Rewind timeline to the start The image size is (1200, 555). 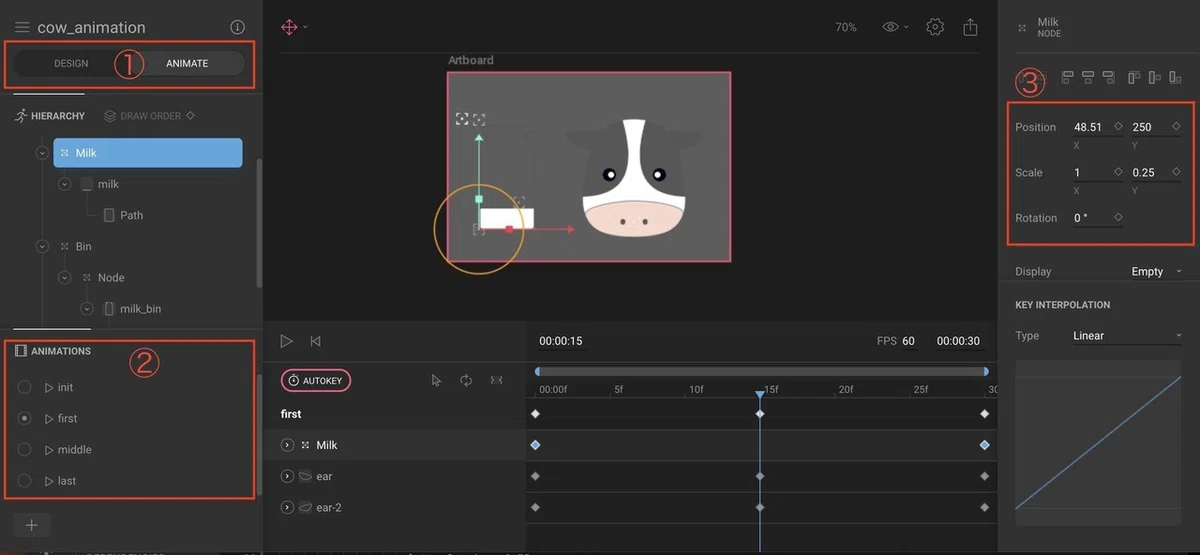coord(316,341)
